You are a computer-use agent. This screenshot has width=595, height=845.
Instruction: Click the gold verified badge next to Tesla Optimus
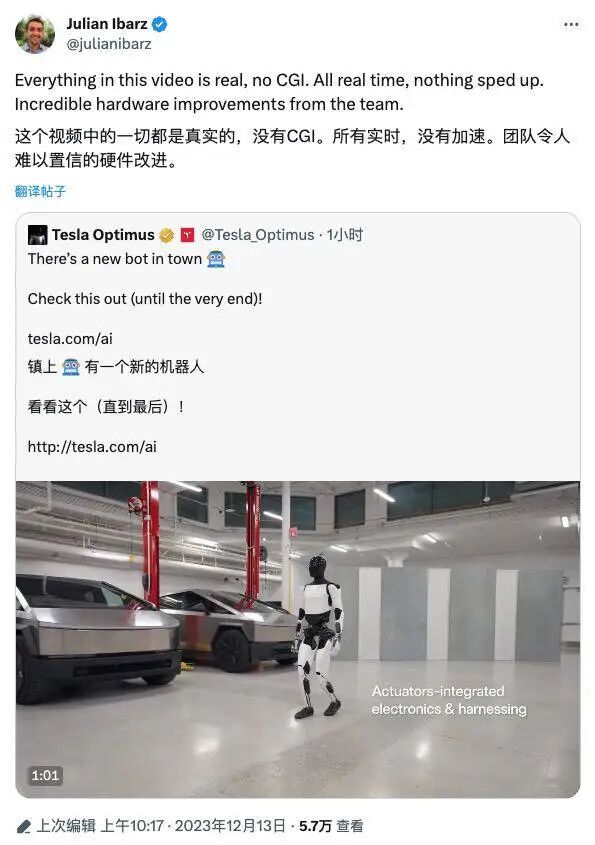(x=167, y=235)
